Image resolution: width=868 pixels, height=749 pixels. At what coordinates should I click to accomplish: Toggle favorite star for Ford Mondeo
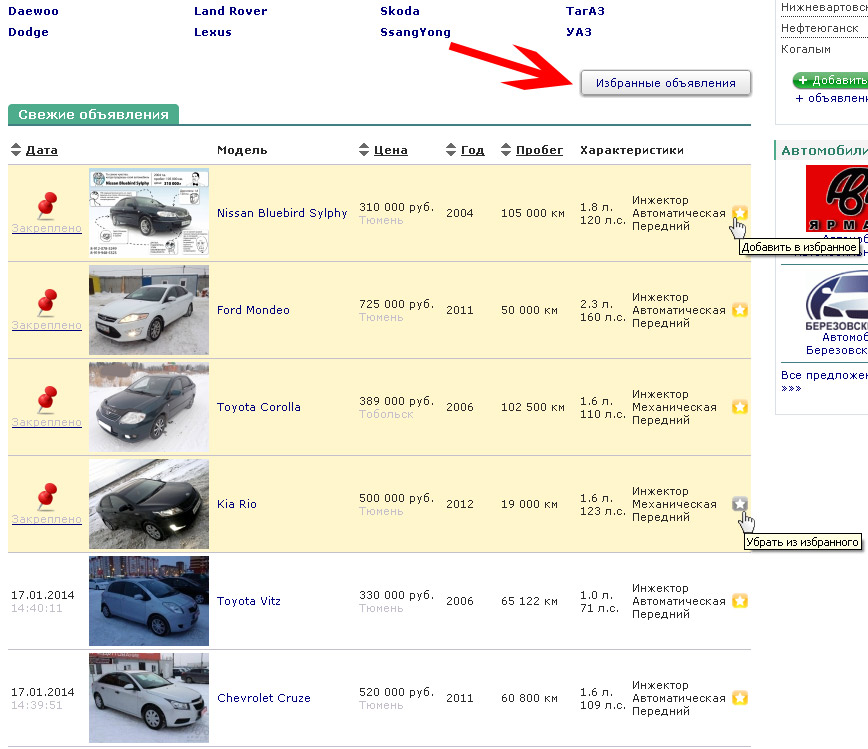pyautogui.click(x=740, y=310)
